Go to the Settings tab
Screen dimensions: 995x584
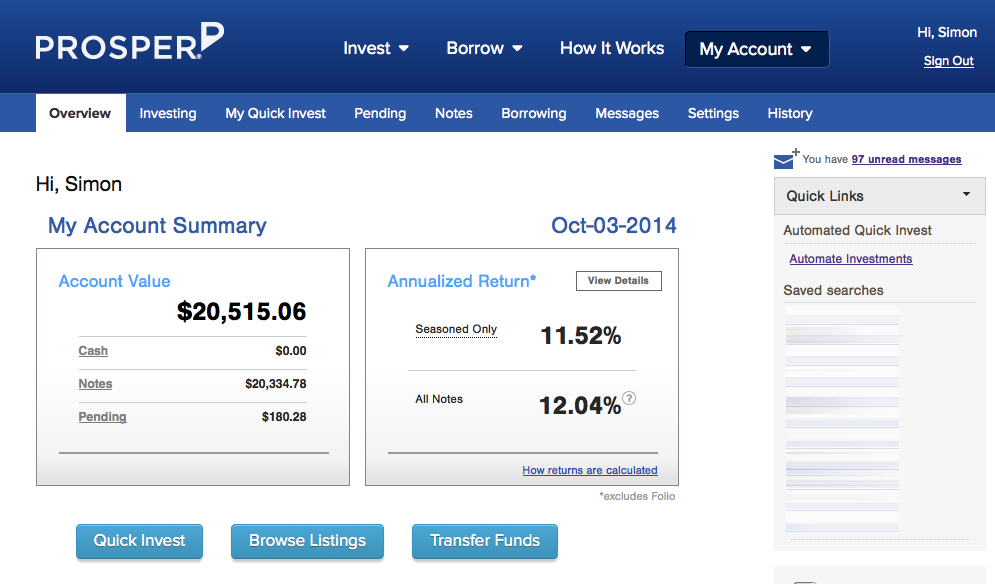click(x=713, y=113)
